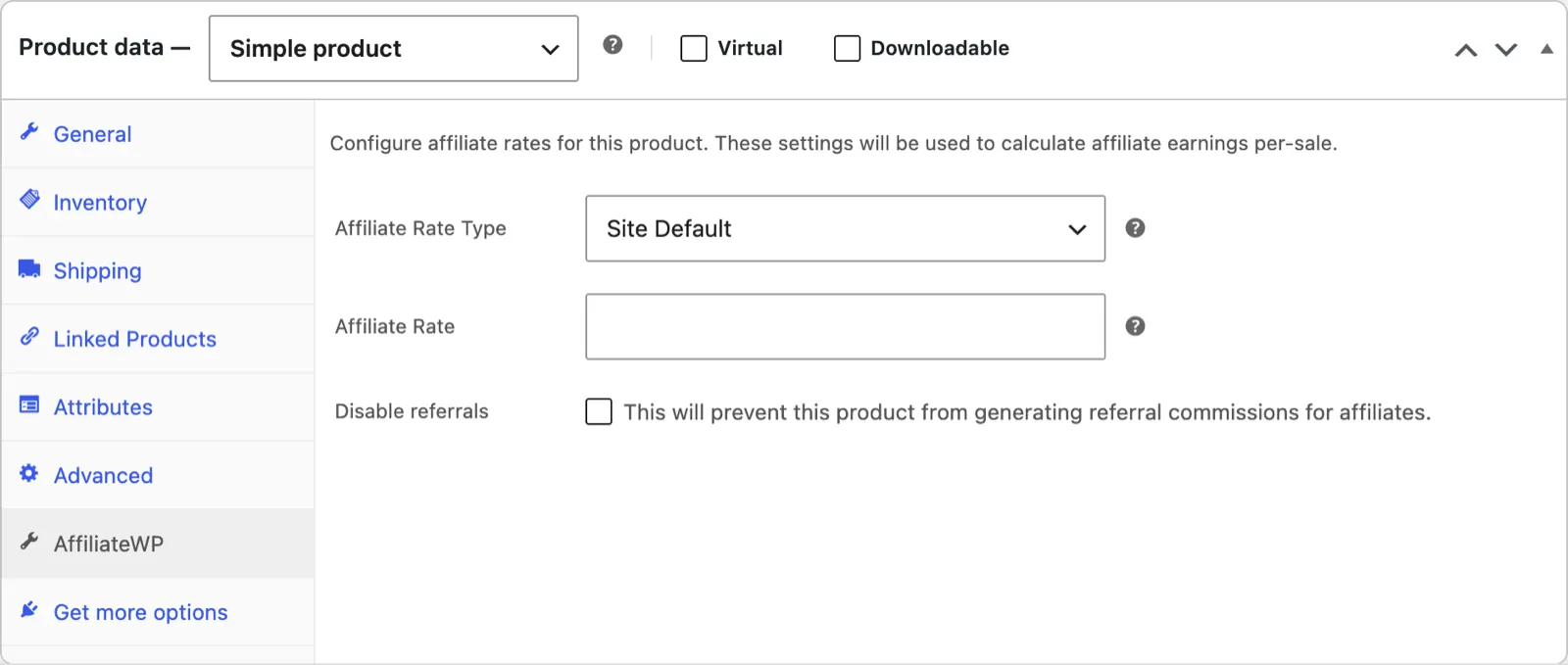Click help icon beside Affiliate Rate Type

click(x=1135, y=228)
